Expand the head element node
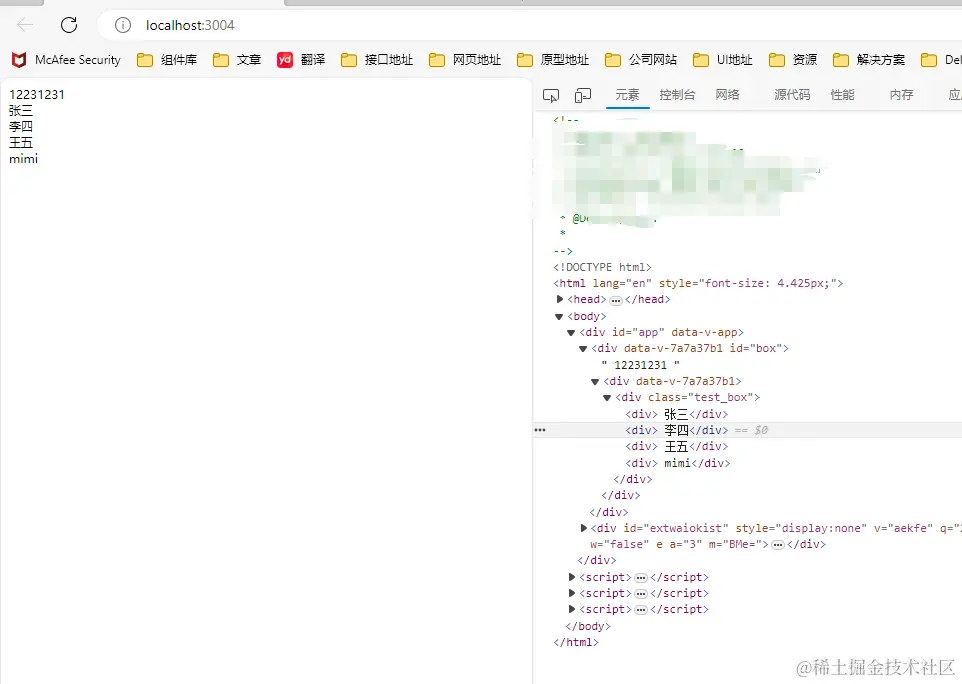Screen dimensions: 962x684 [560, 299]
